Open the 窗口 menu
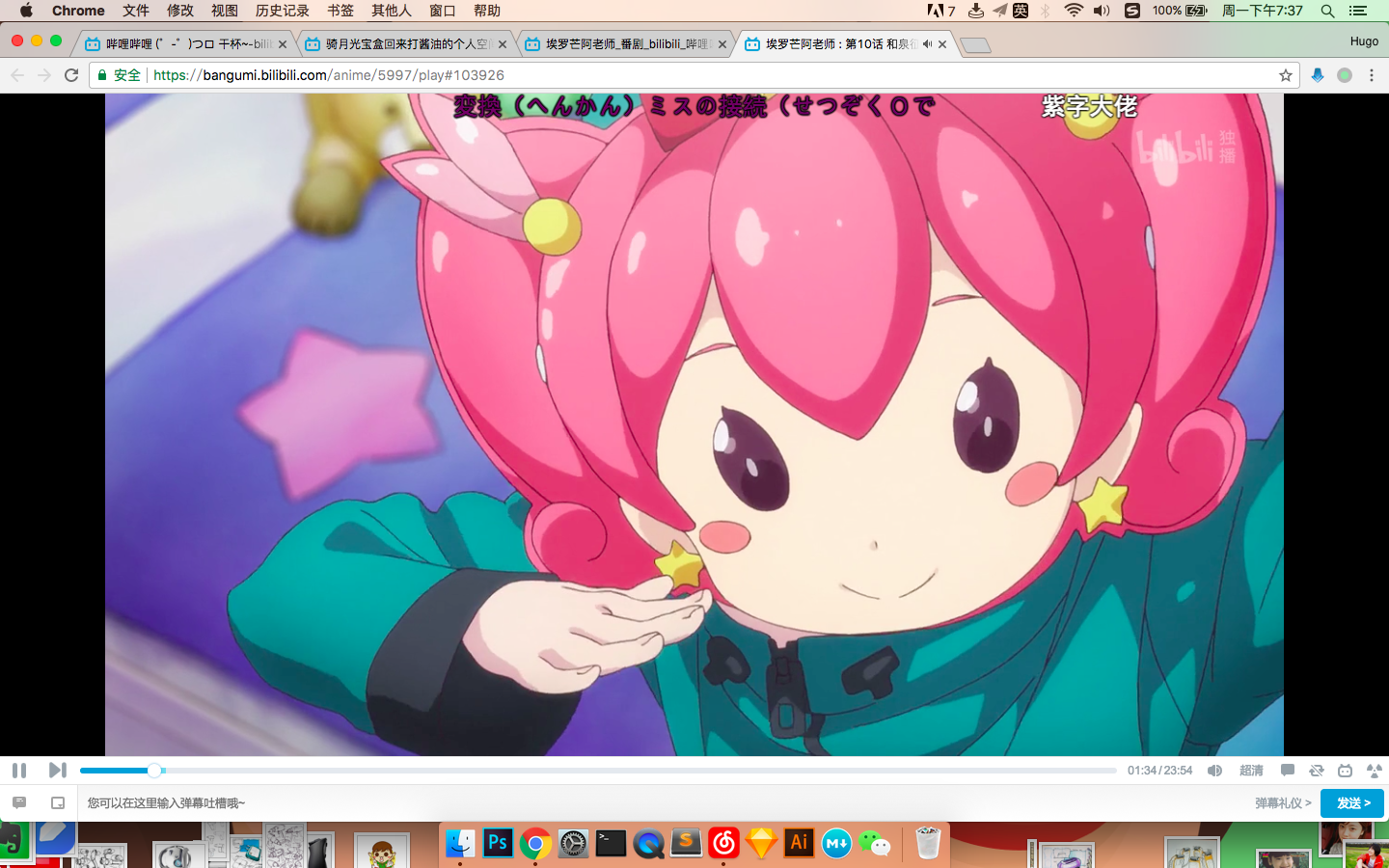This screenshot has height=868, width=1389. pos(443,11)
